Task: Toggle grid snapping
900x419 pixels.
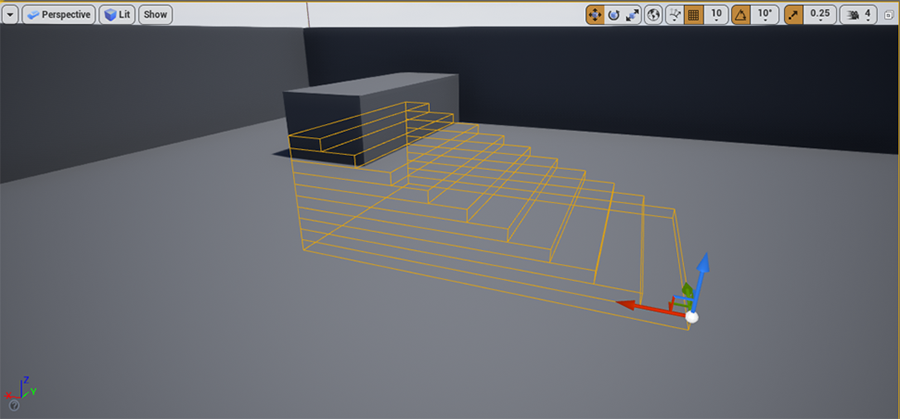Action: pos(693,15)
